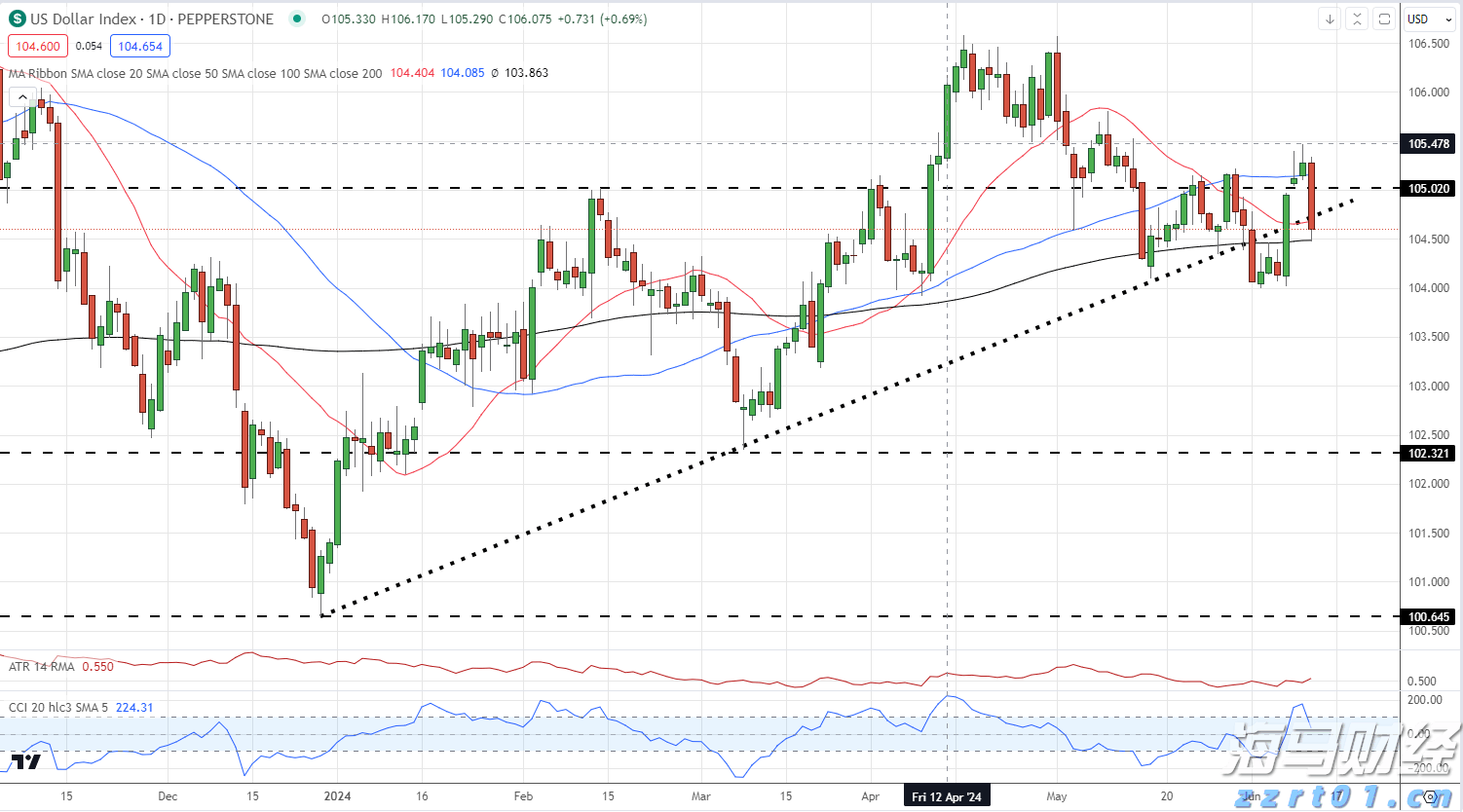Select the ATR 14 RMA indicator legend
Viewport: 1463px width, 812px height.
42,667
